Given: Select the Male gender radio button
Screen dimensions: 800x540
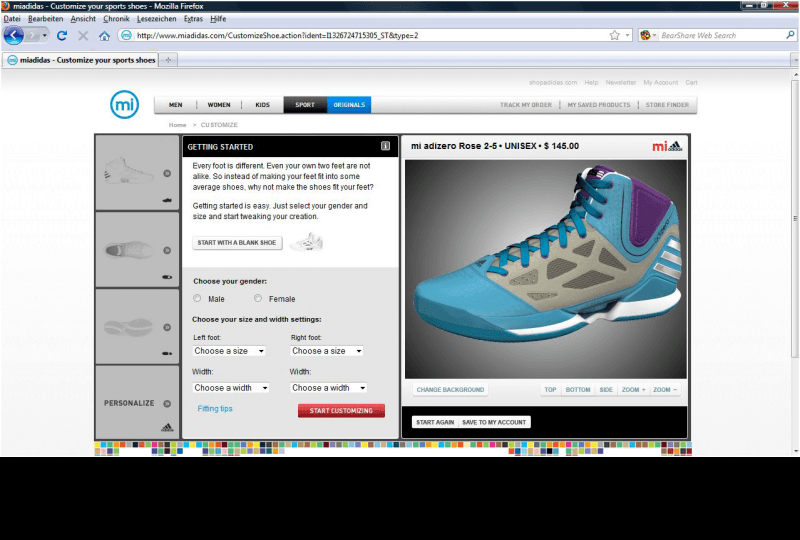Looking at the screenshot, I should click(x=197, y=299).
